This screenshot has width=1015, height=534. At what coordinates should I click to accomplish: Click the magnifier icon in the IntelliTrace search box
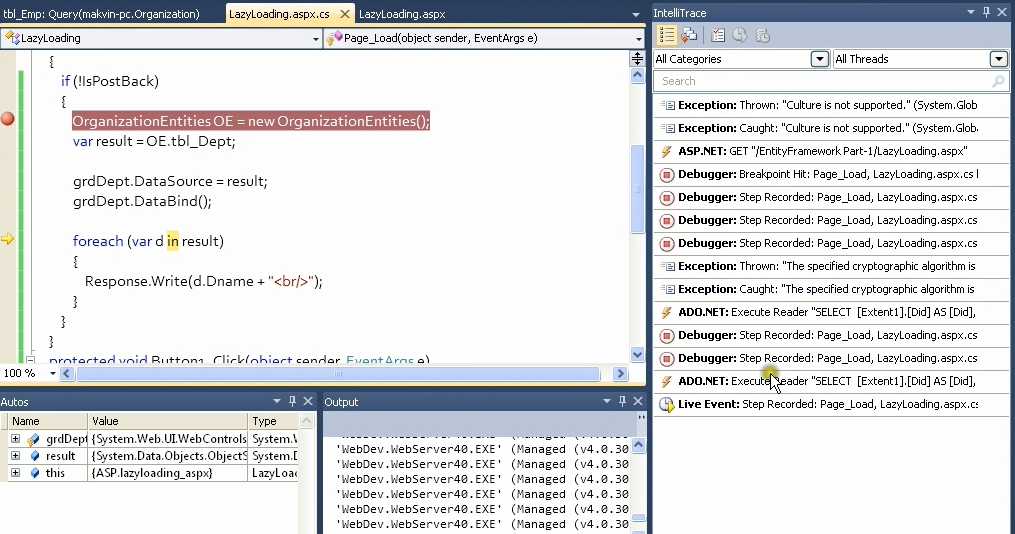click(x=997, y=81)
